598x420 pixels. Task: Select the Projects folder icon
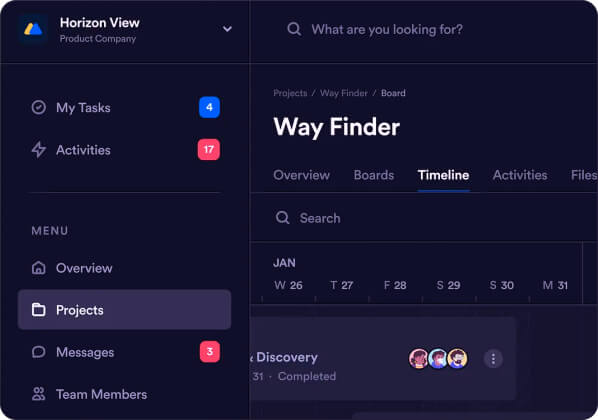pyautogui.click(x=39, y=310)
